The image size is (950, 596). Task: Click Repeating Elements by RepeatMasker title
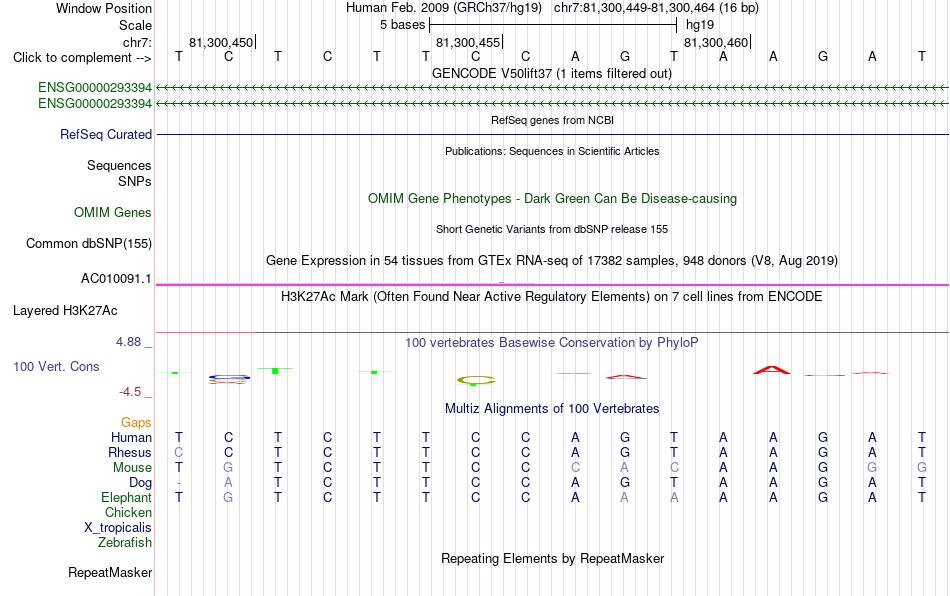[552, 558]
